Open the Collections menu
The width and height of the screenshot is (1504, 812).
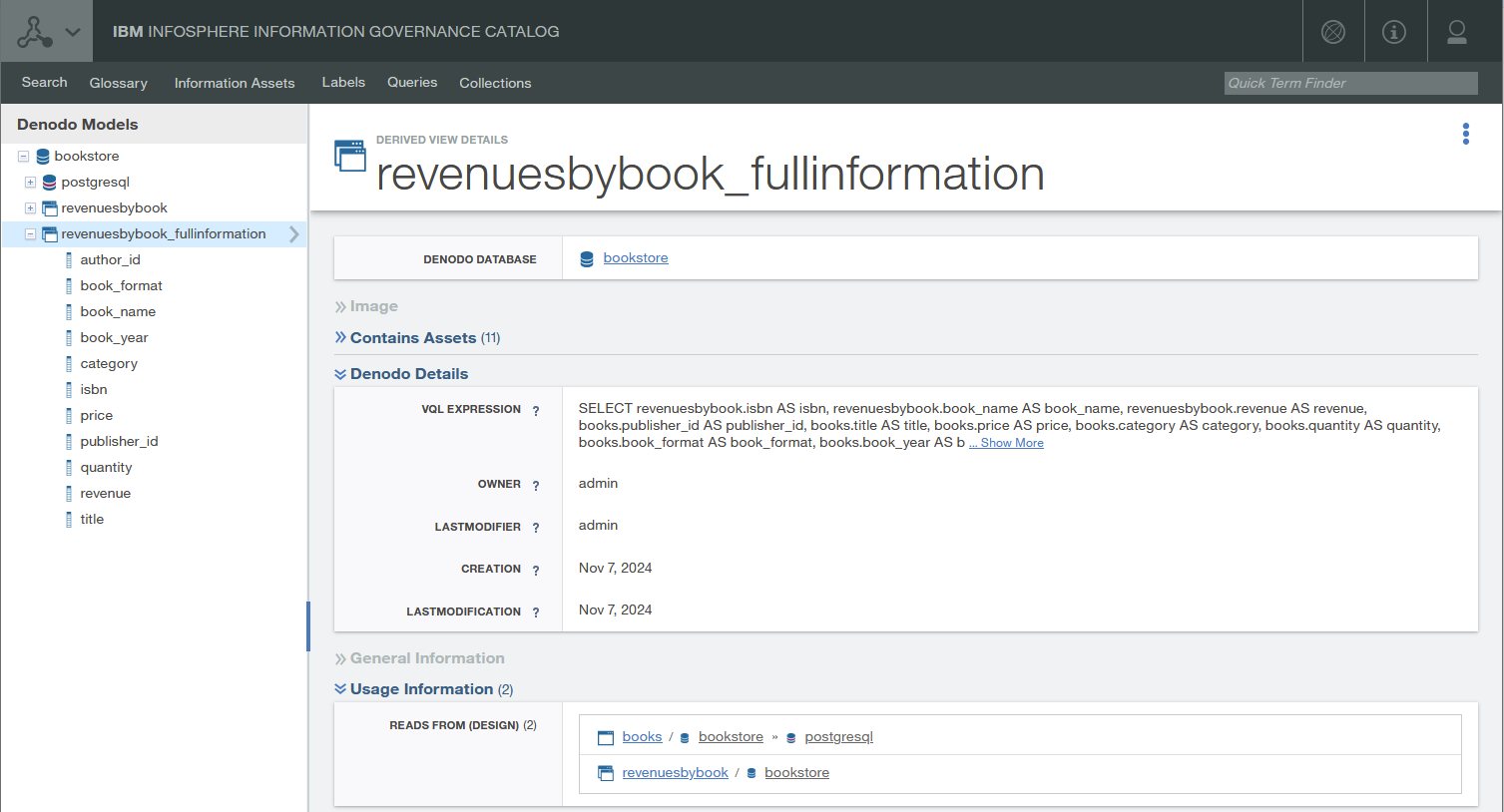pyautogui.click(x=495, y=83)
